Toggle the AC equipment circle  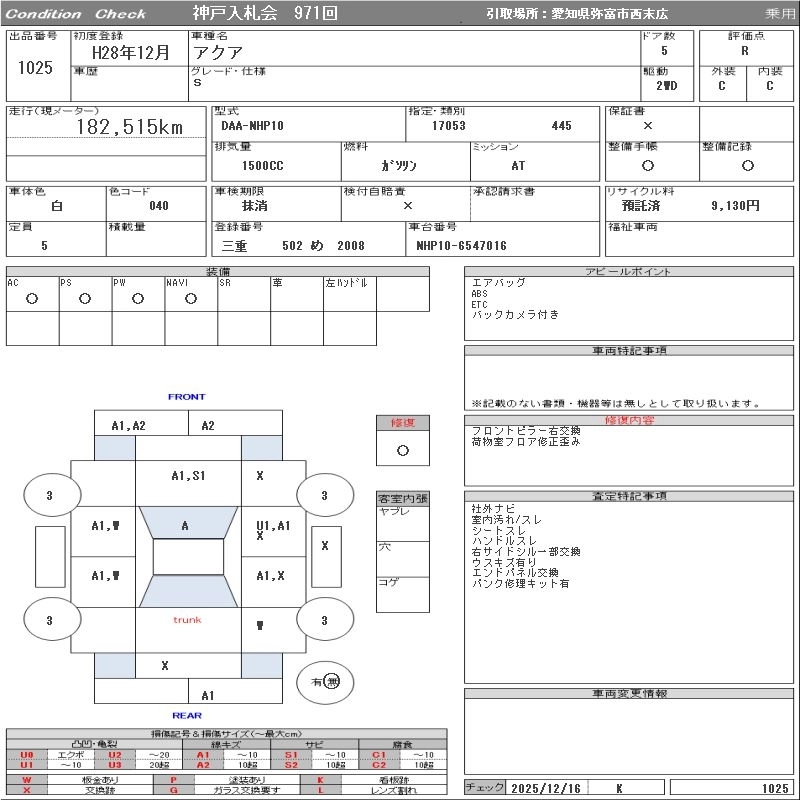[32, 298]
